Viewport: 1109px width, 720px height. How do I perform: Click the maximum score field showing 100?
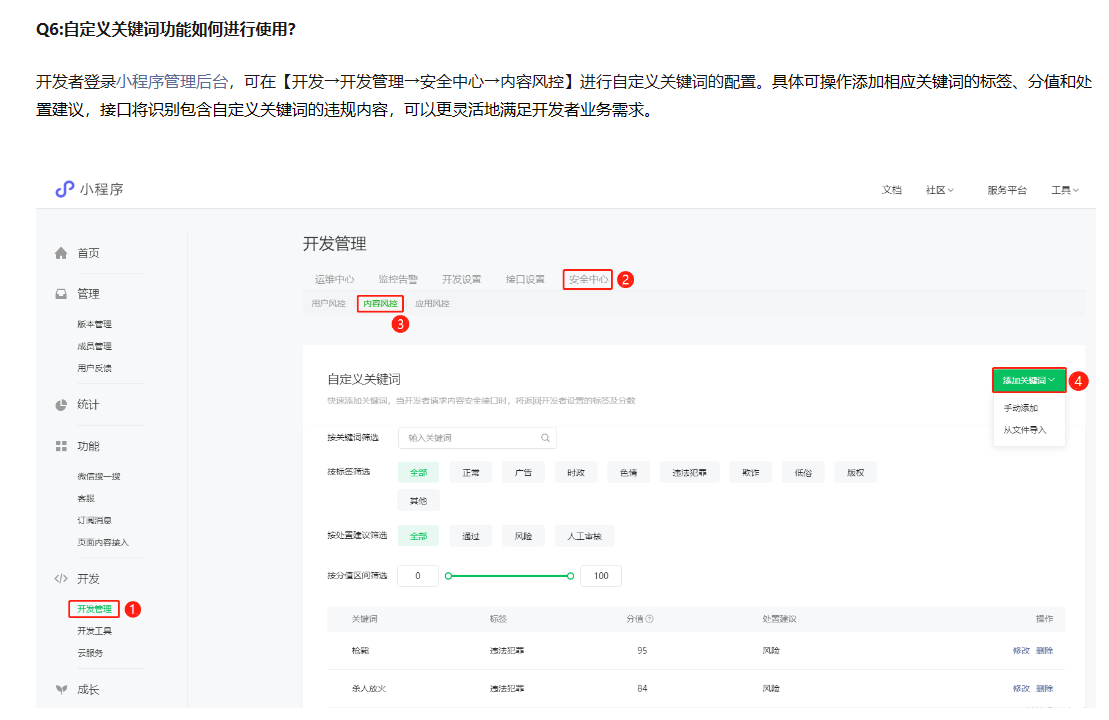point(601,576)
